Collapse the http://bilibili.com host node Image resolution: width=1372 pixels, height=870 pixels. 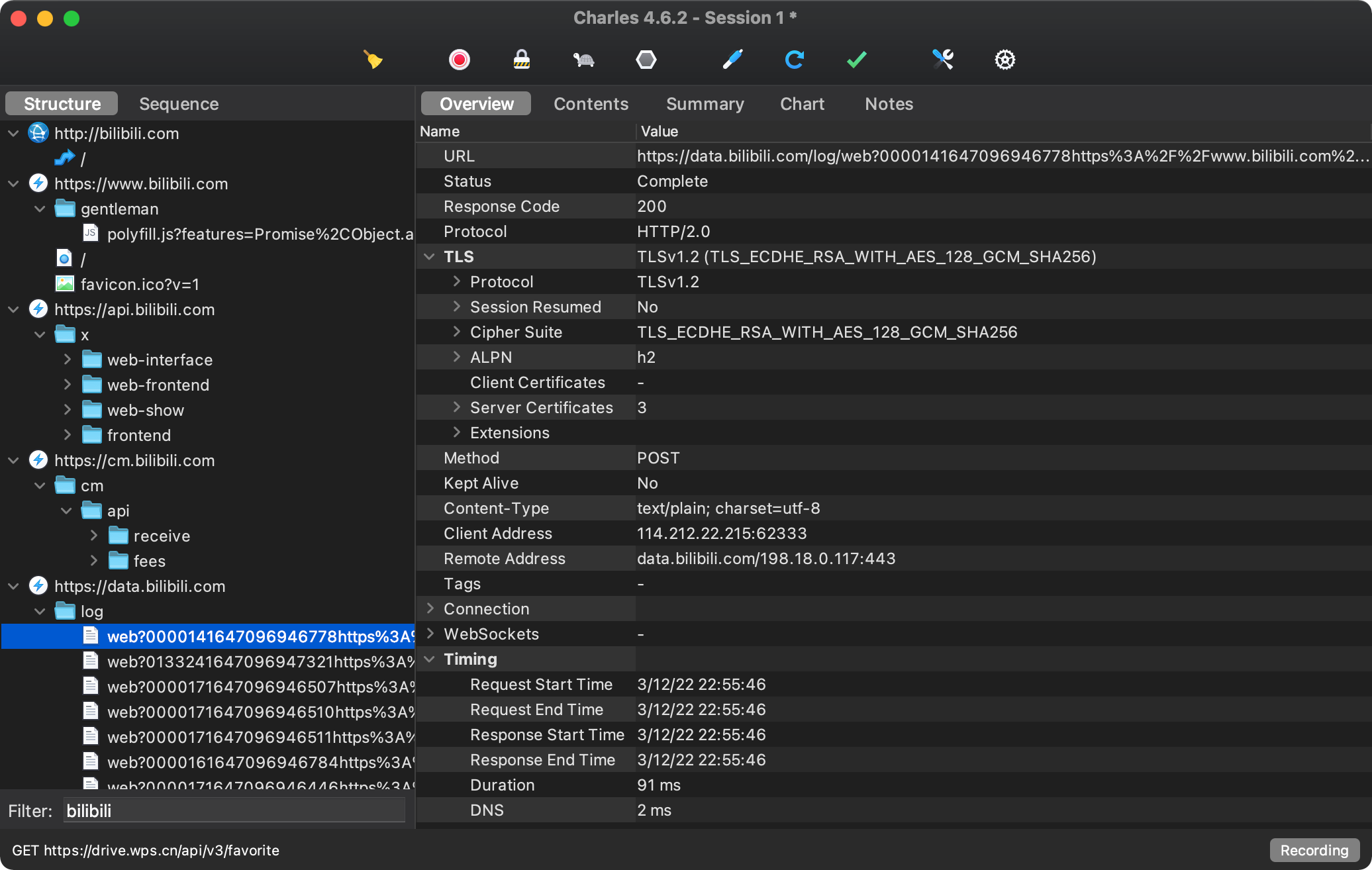(x=13, y=133)
